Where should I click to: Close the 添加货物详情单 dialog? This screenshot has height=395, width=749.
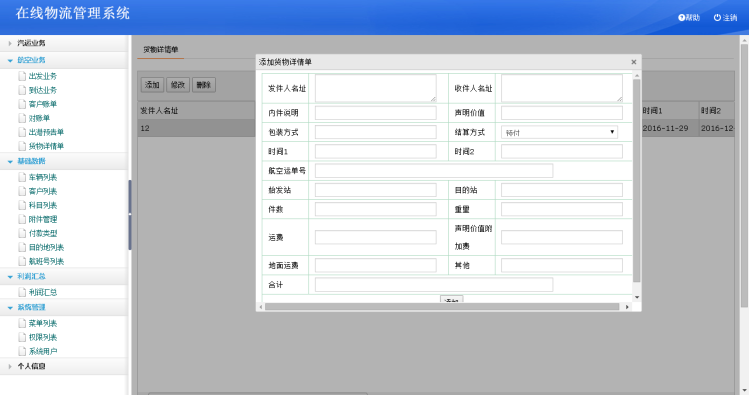(633, 62)
